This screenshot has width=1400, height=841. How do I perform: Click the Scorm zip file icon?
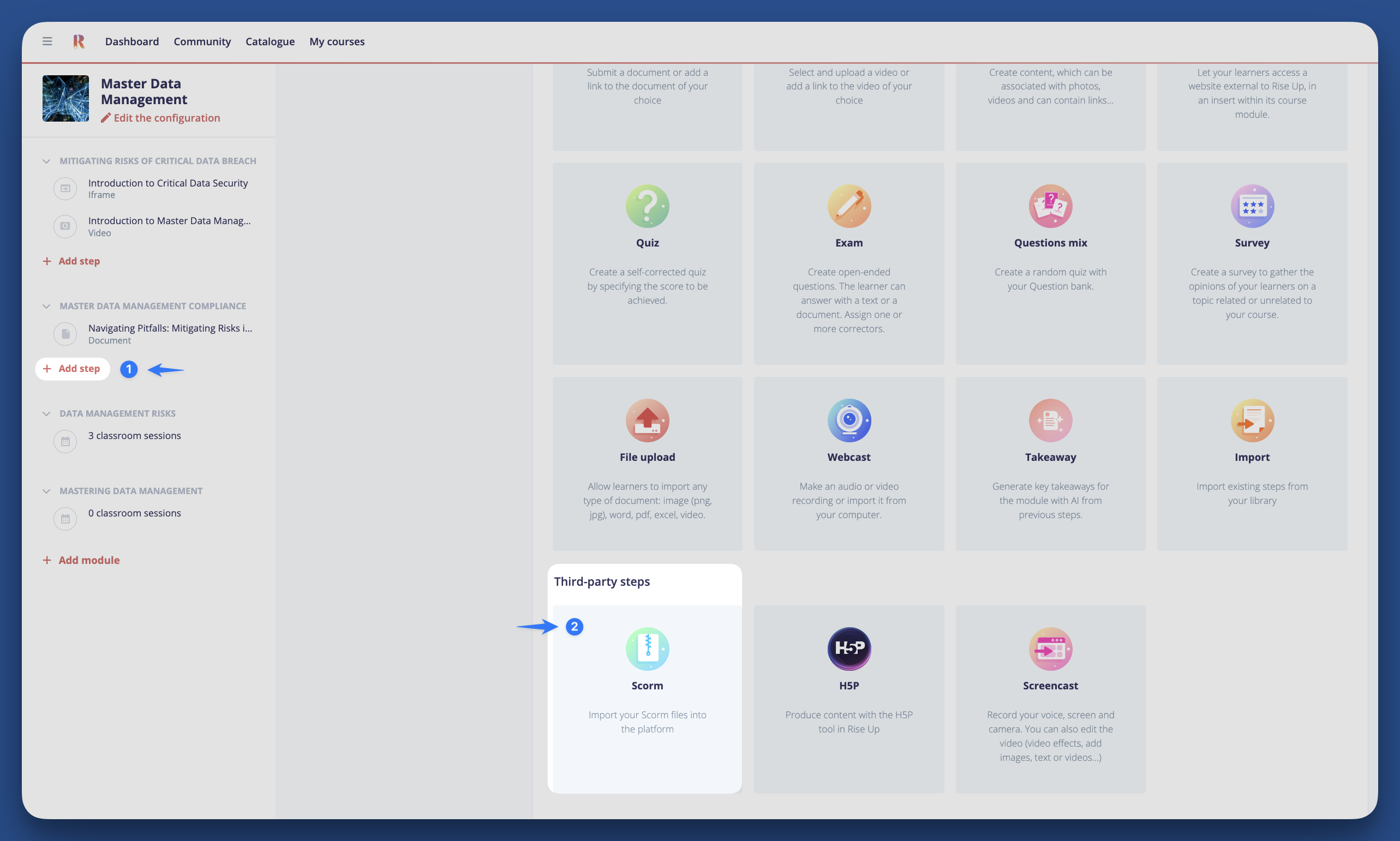coord(647,648)
